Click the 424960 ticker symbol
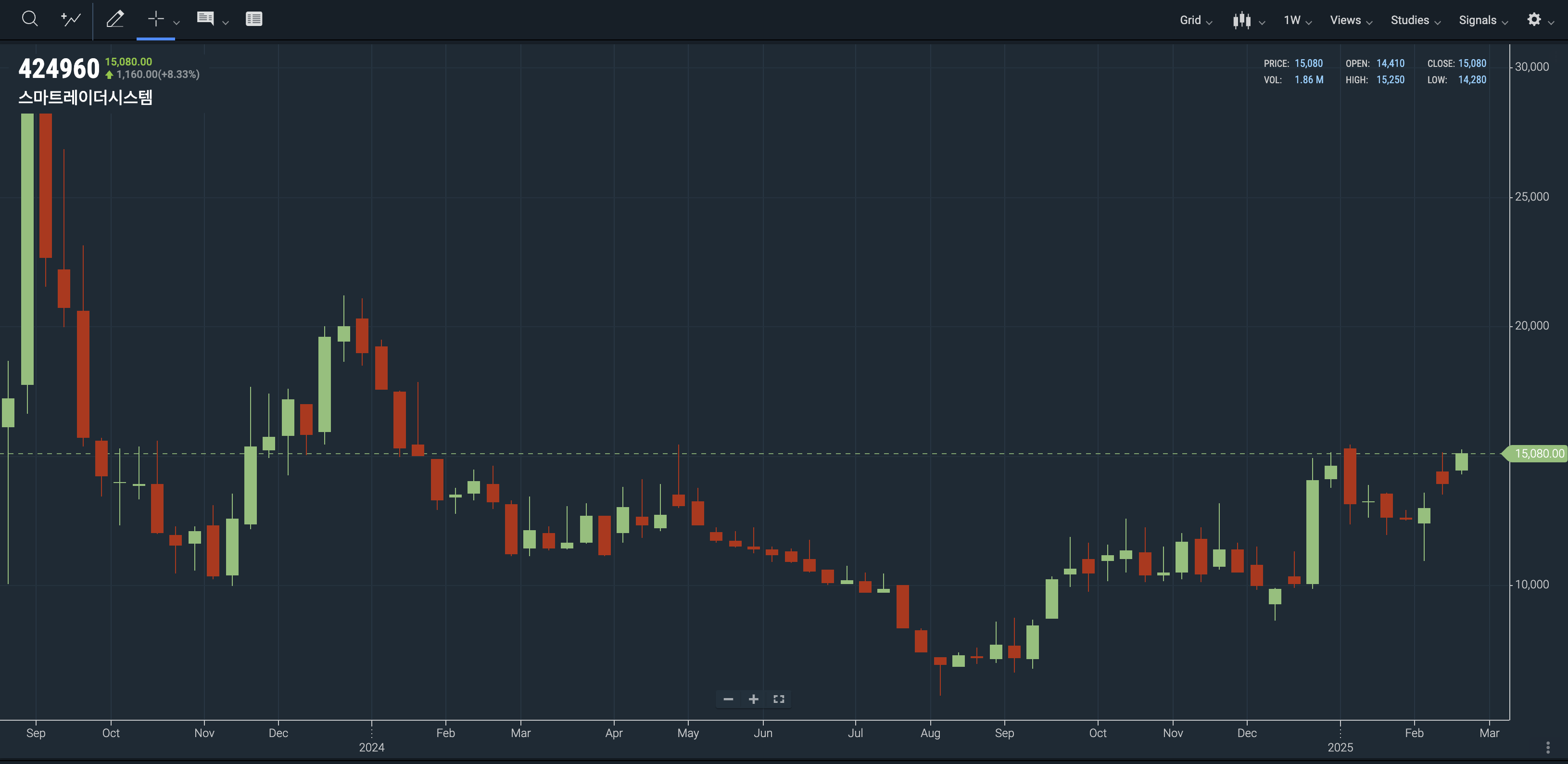The height and width of the screenshot is (764, 1568). 59,68
